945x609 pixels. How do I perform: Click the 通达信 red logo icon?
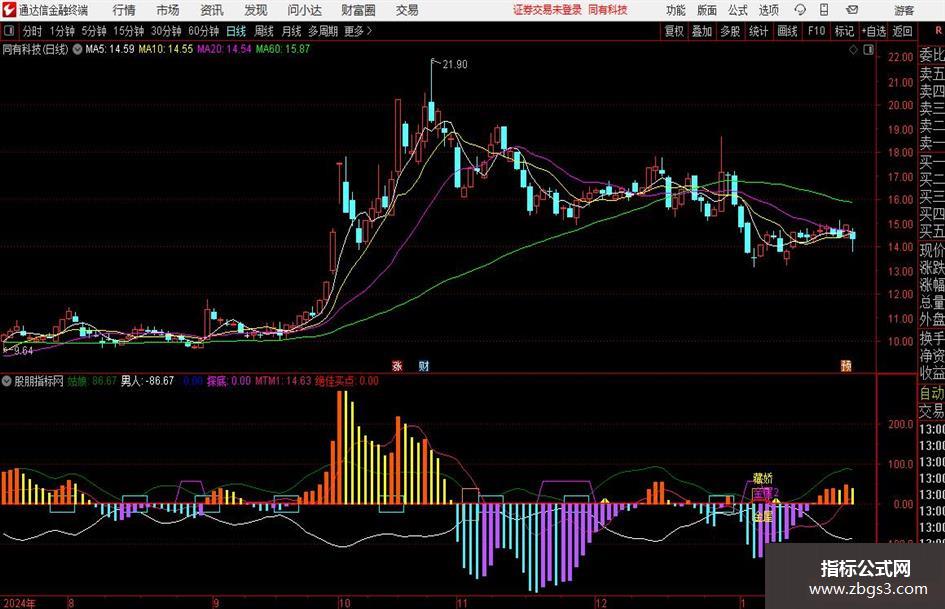pyautogui.click(x=9, y=10)
